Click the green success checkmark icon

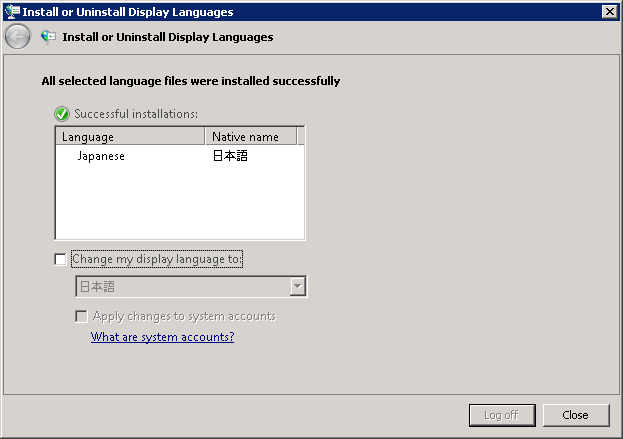click(62, 114)
